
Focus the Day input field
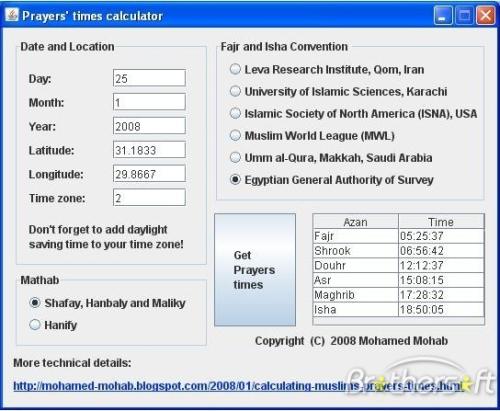[x=149, y=78]
